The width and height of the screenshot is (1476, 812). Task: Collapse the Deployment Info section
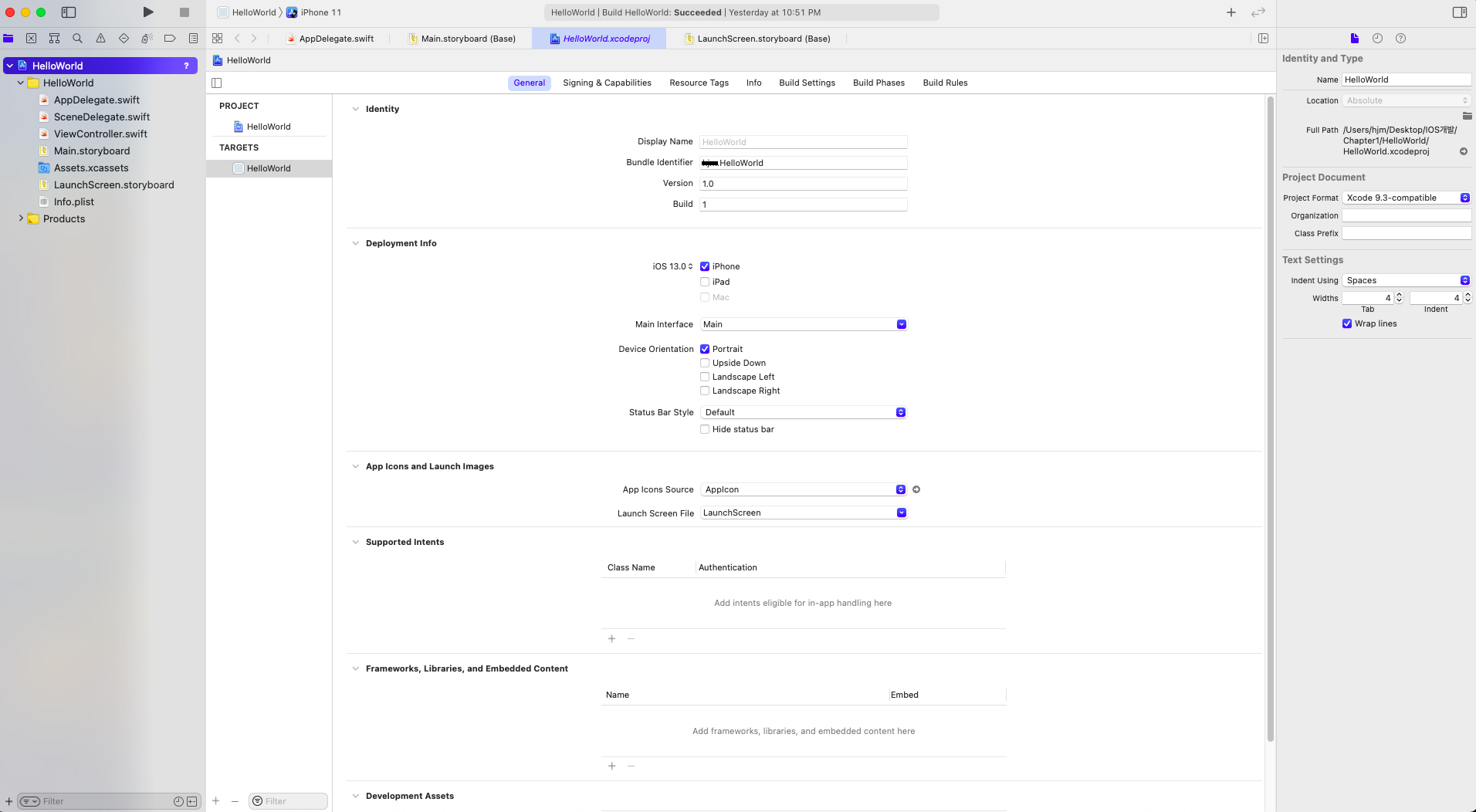[355, 243]
